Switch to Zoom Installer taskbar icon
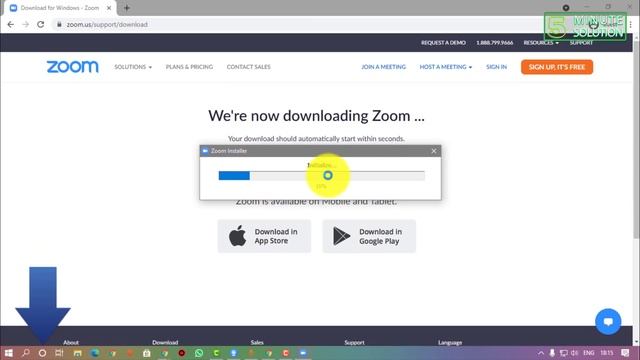640x360 pixels. pos(303,353)
